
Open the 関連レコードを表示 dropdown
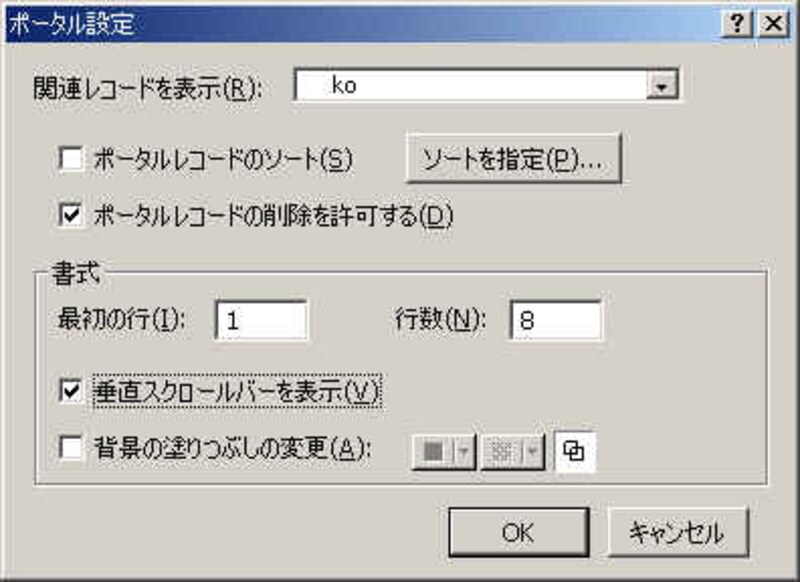pyautogui.click(x=662, y=85)
